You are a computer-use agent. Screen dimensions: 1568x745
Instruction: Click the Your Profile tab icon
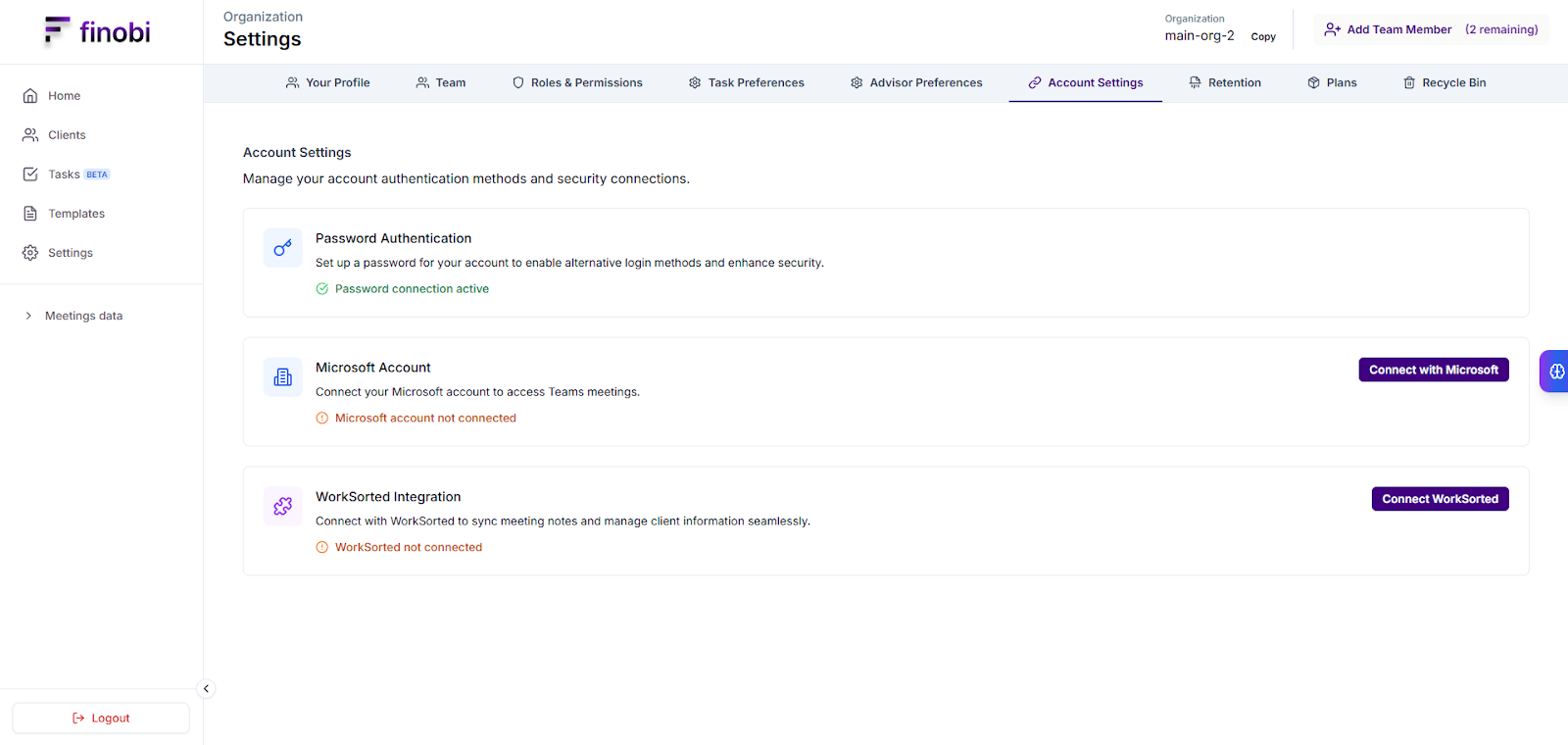tap(292, 83)
